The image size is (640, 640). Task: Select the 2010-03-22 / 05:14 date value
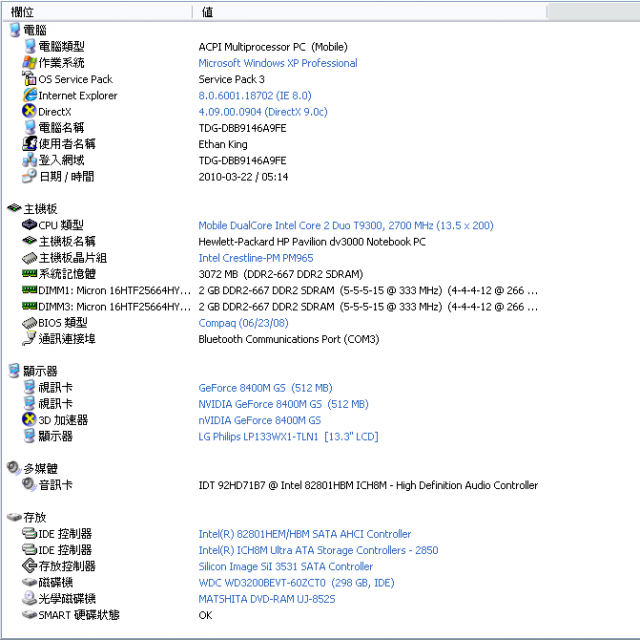243,177
